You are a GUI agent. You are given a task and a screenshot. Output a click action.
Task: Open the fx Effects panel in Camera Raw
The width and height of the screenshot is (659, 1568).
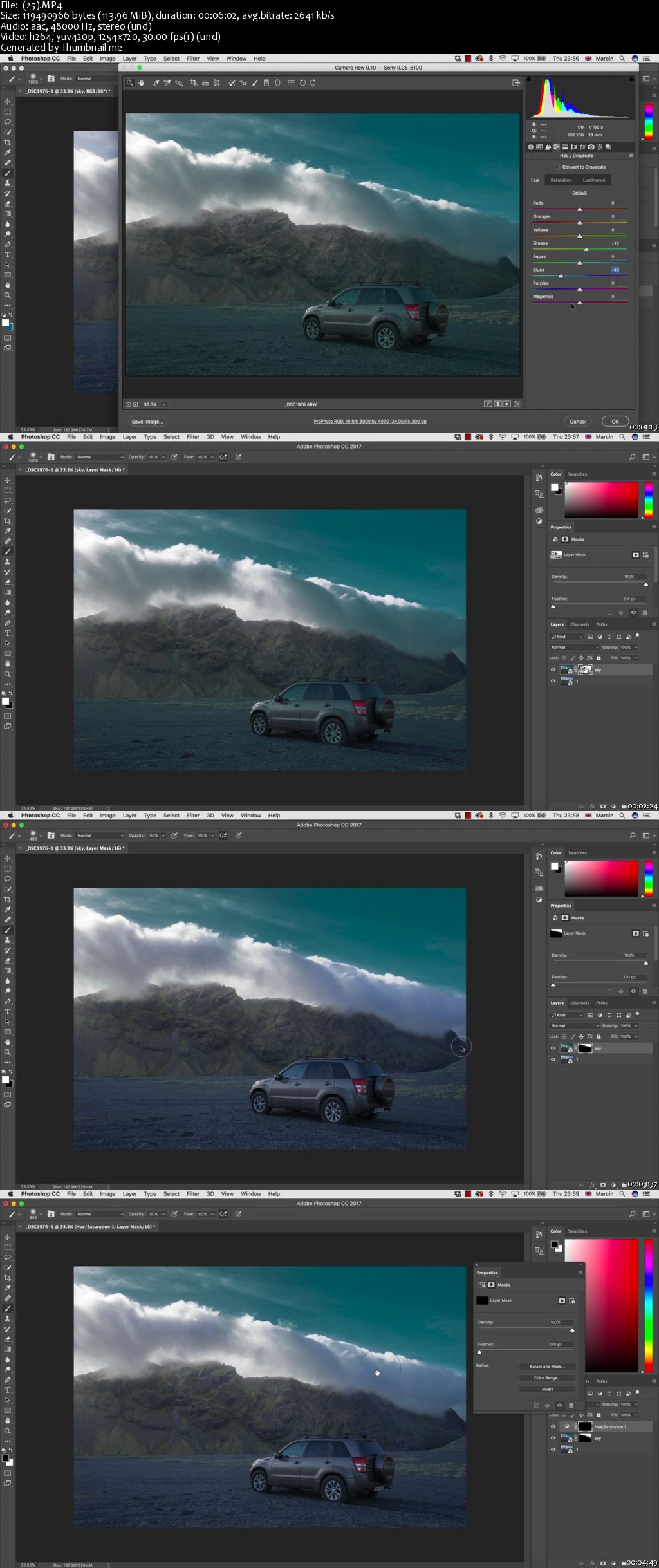tap(582, 147)
